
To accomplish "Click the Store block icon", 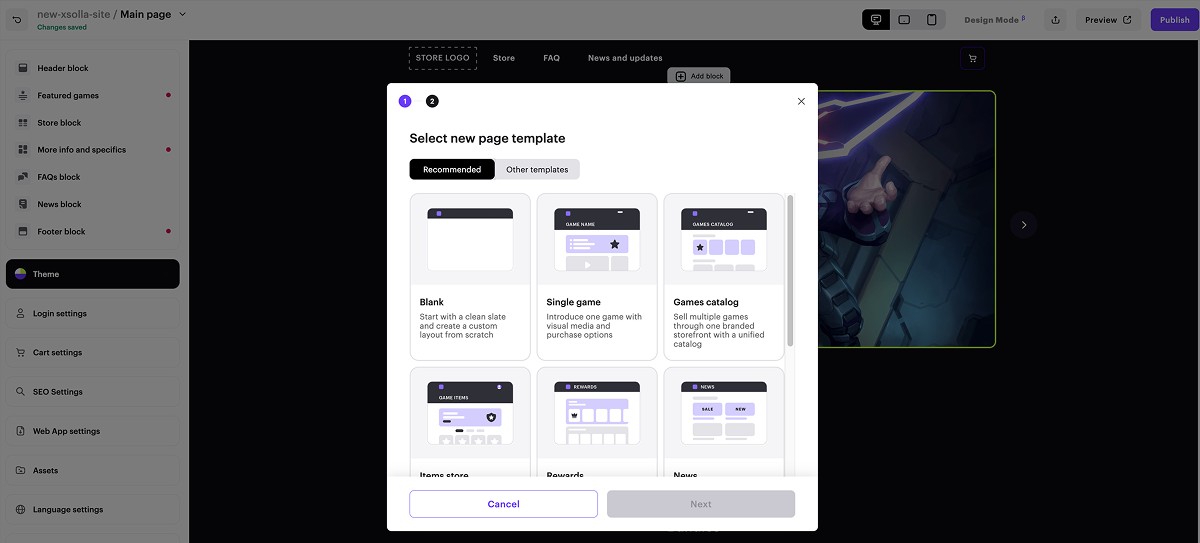I will tap(23, 122).
